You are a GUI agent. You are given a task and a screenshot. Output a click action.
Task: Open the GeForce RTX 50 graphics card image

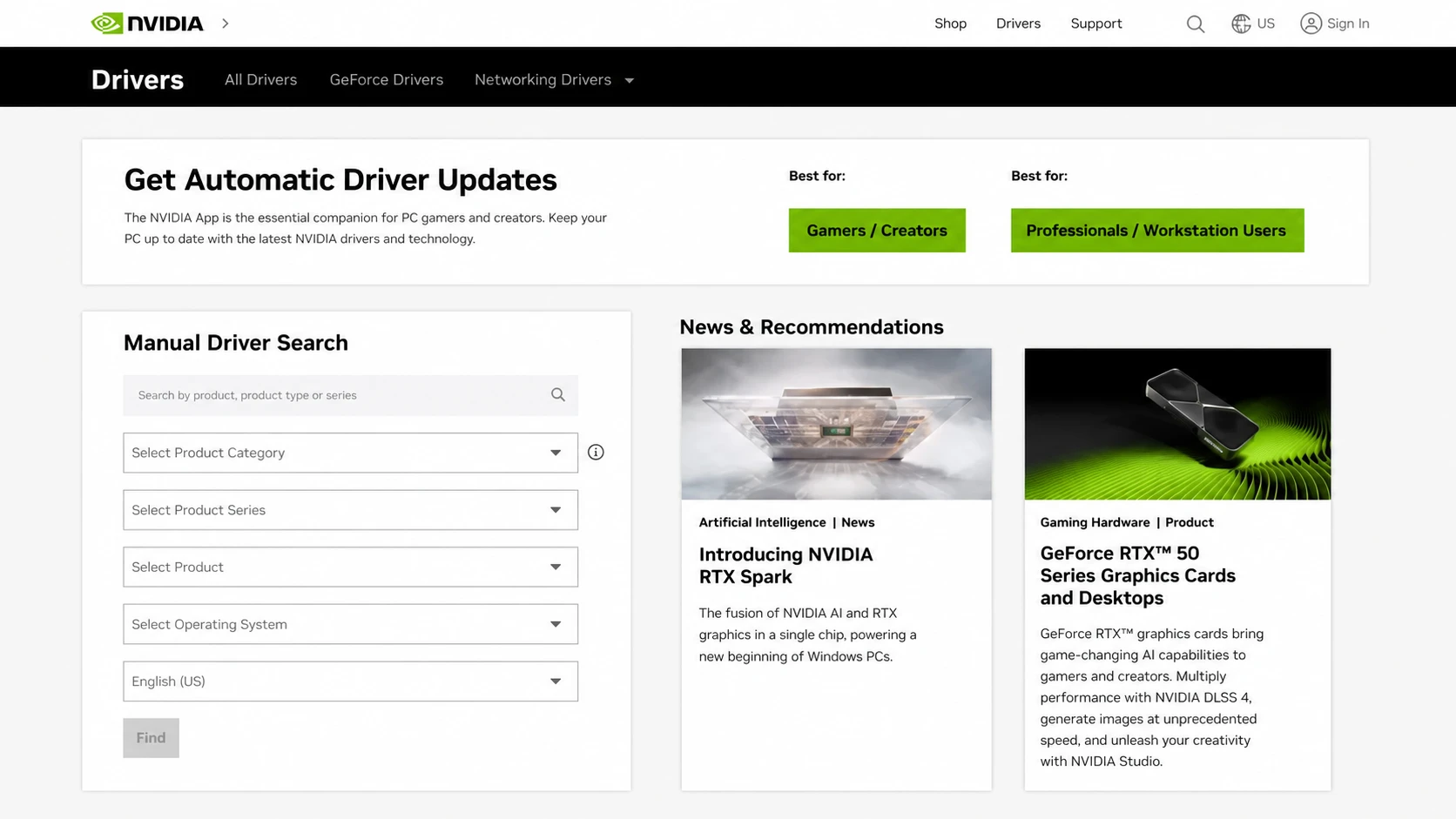pos(1177,424)
